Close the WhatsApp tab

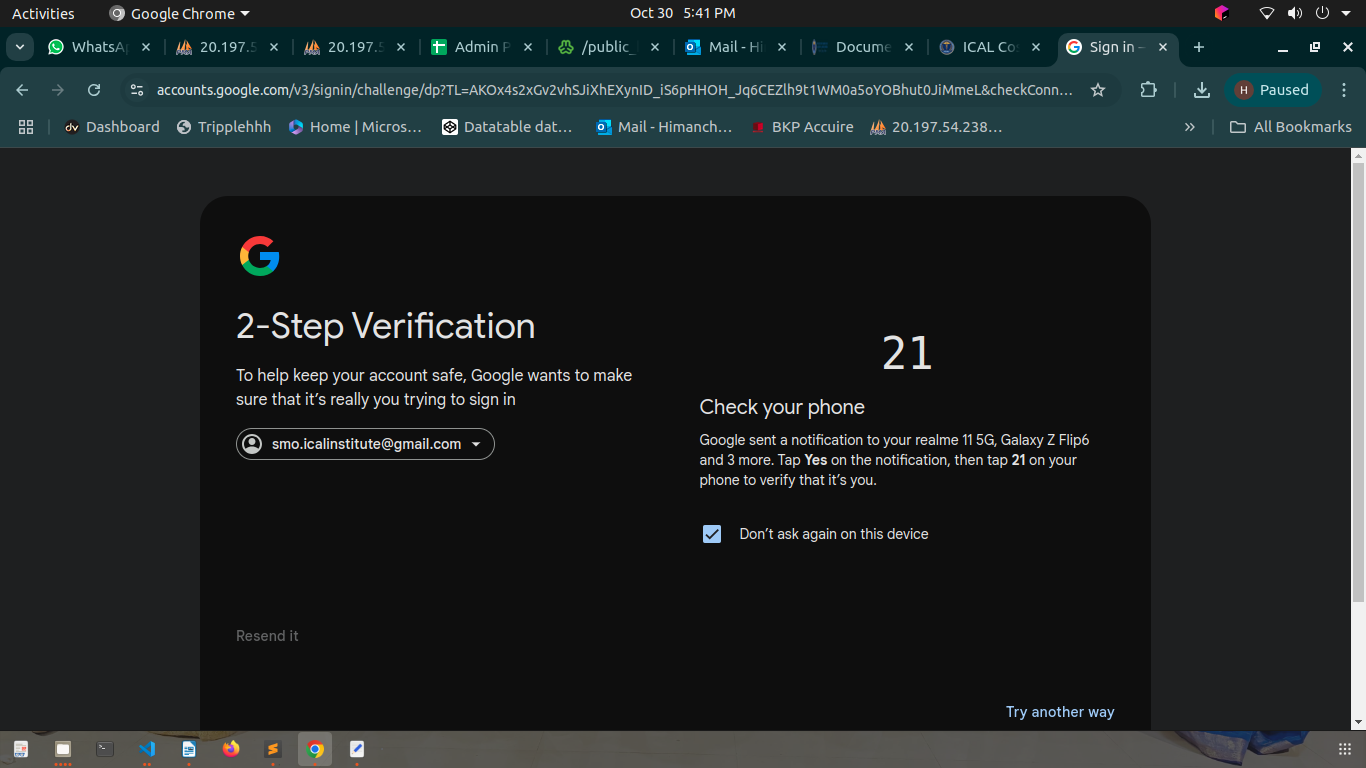coord(146,47)
